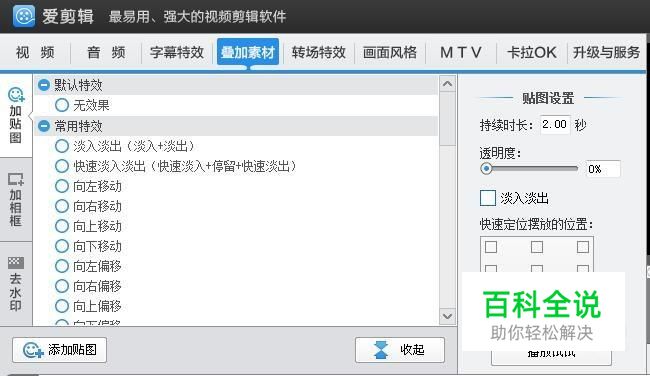Click the 爱剪辑 app logo icon
Viewport: 650px width, 376px height.
(24, 16)
